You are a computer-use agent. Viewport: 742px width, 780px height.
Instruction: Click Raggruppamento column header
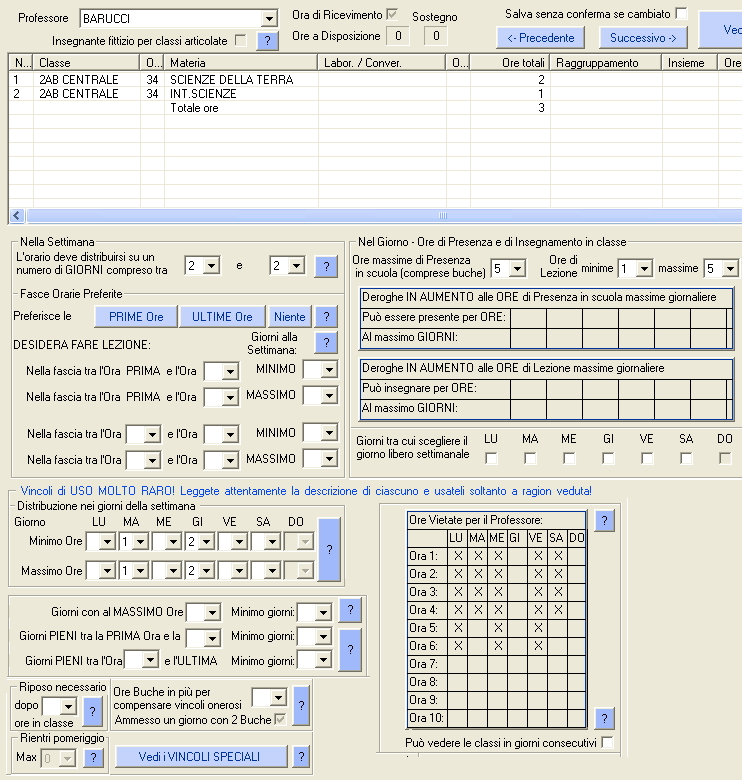coord(606,63)
